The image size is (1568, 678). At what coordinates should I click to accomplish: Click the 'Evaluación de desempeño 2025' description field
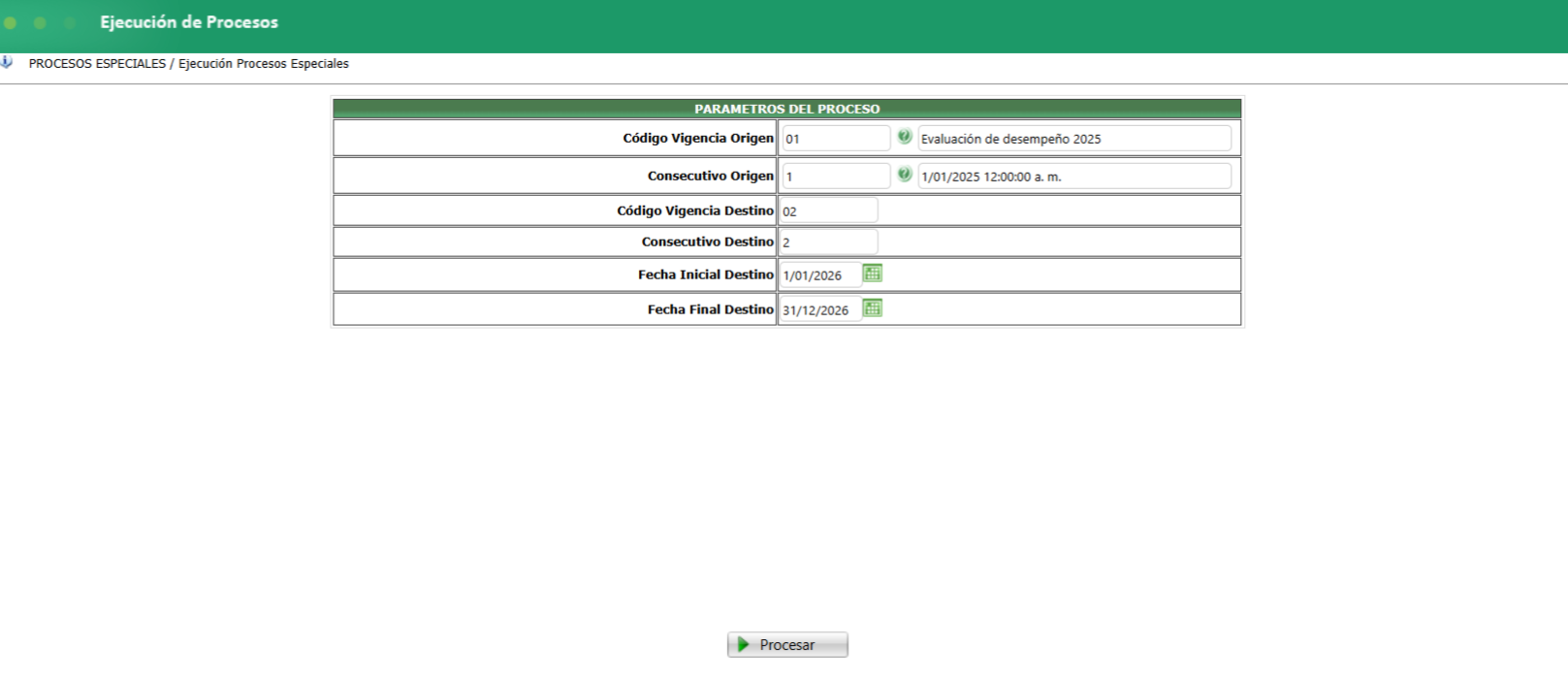pyautogui.click(x=1074, y=139)
